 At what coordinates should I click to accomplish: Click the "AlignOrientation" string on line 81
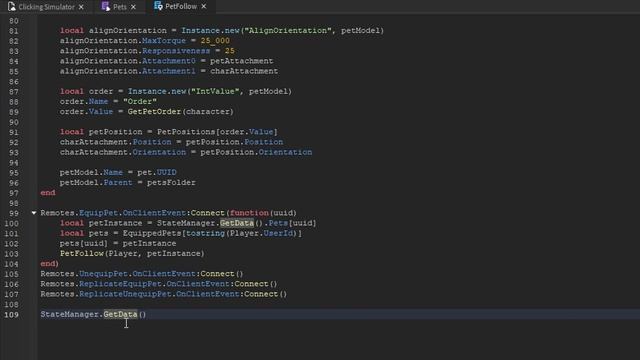pos(288,31)
